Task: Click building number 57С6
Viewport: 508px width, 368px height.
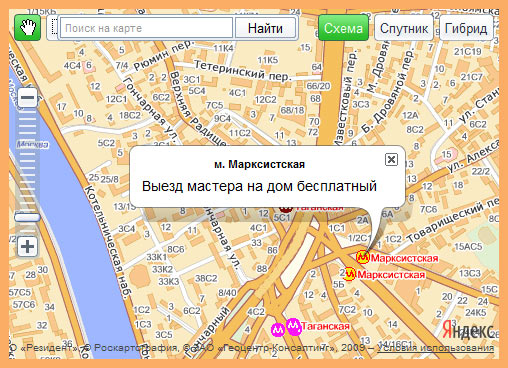Action: pyautogui.click(x=24, y=304)
